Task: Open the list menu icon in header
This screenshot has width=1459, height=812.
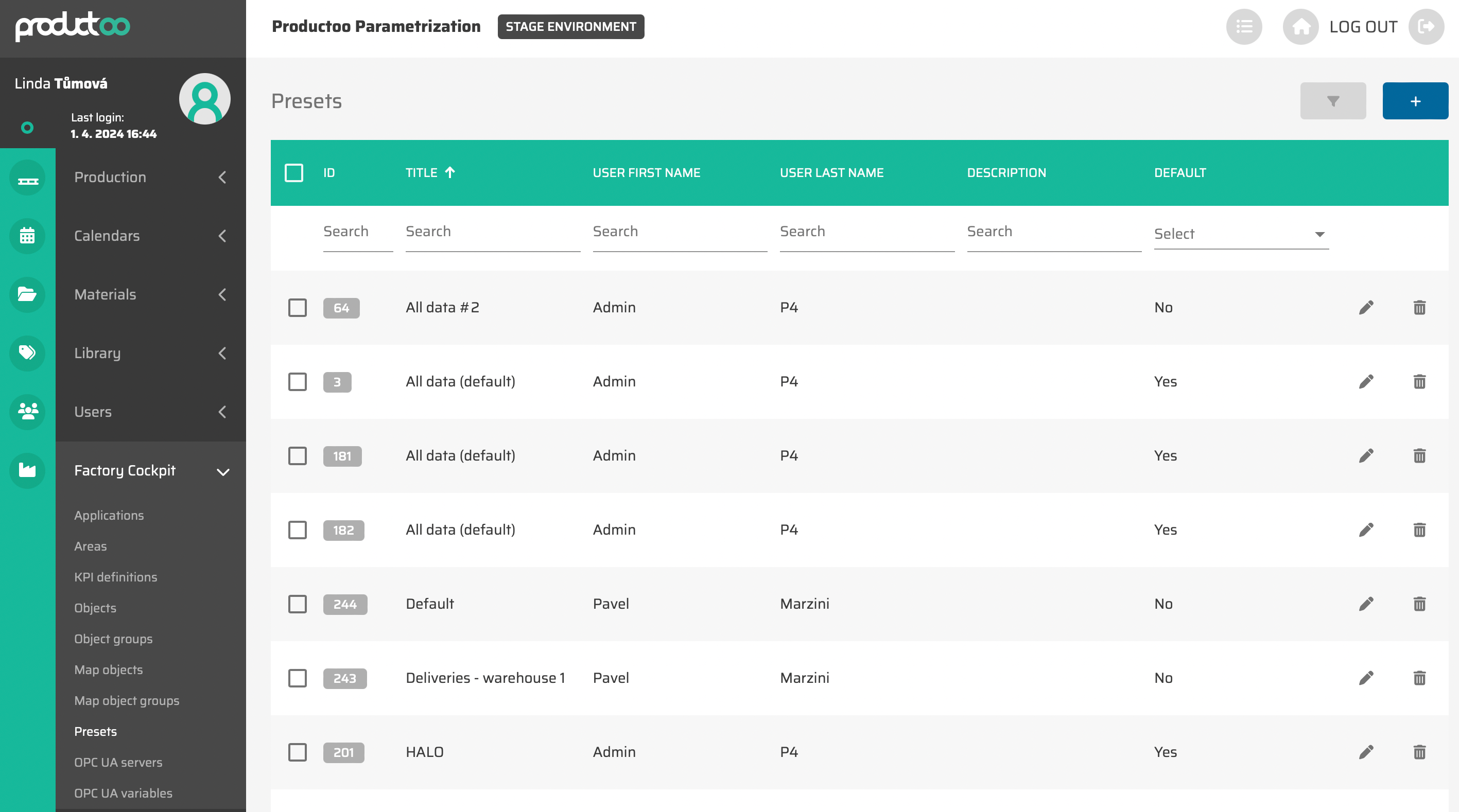Action: click(1244, 27)
